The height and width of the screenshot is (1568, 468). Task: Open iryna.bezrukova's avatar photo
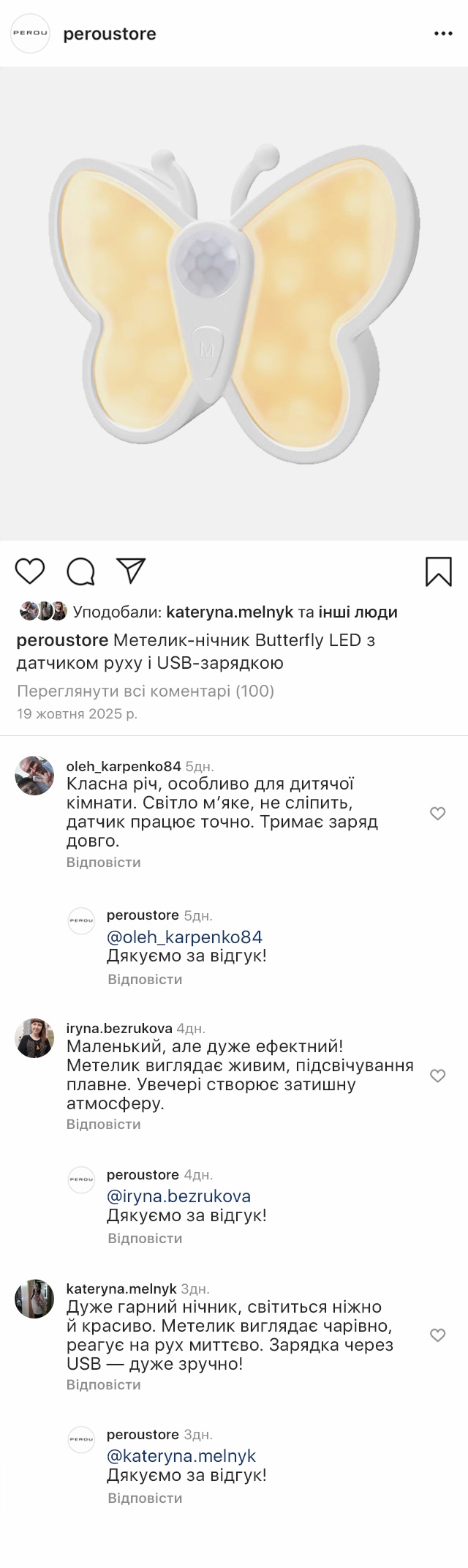click(34, 1038)
